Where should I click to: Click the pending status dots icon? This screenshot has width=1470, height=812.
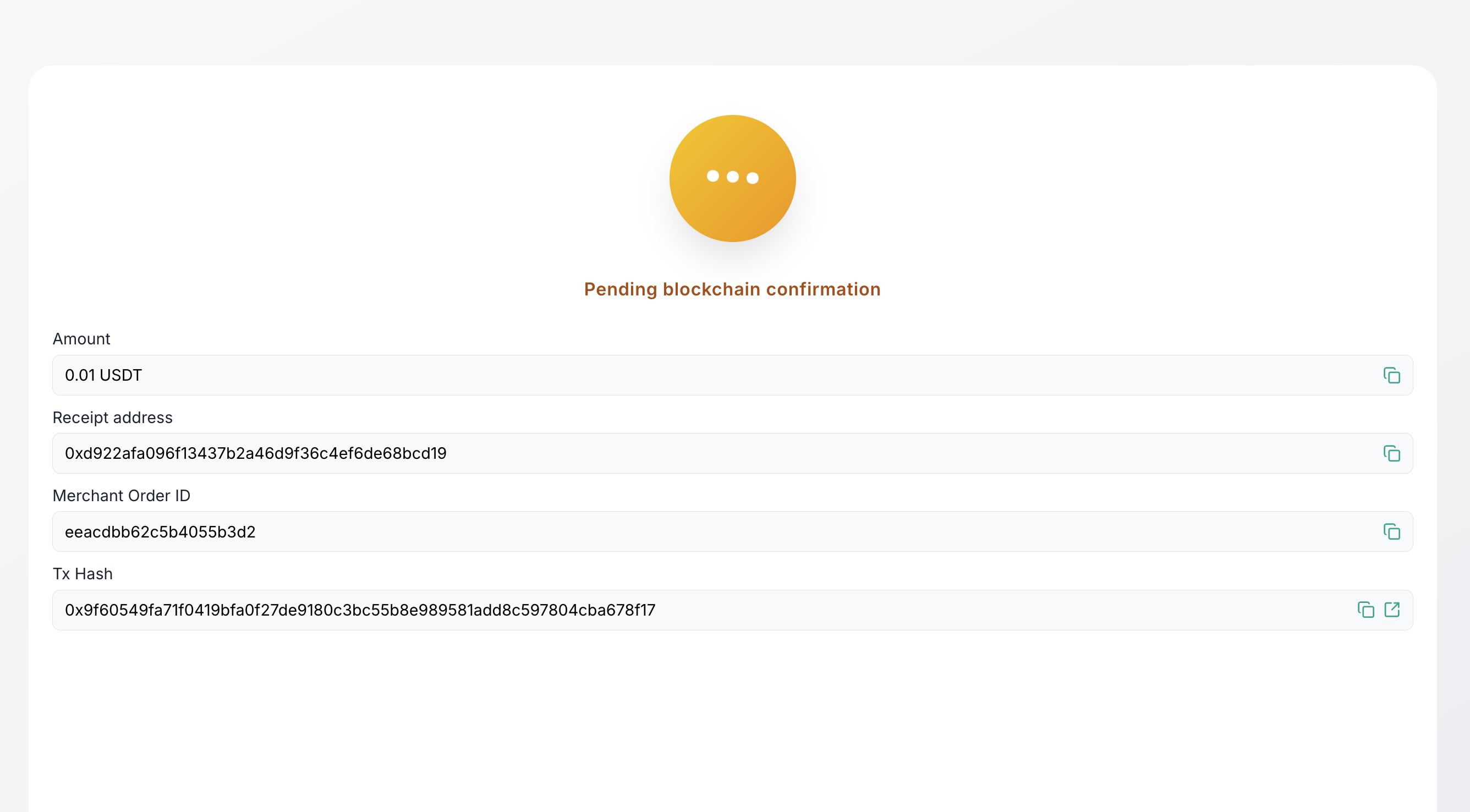point(733,179)
